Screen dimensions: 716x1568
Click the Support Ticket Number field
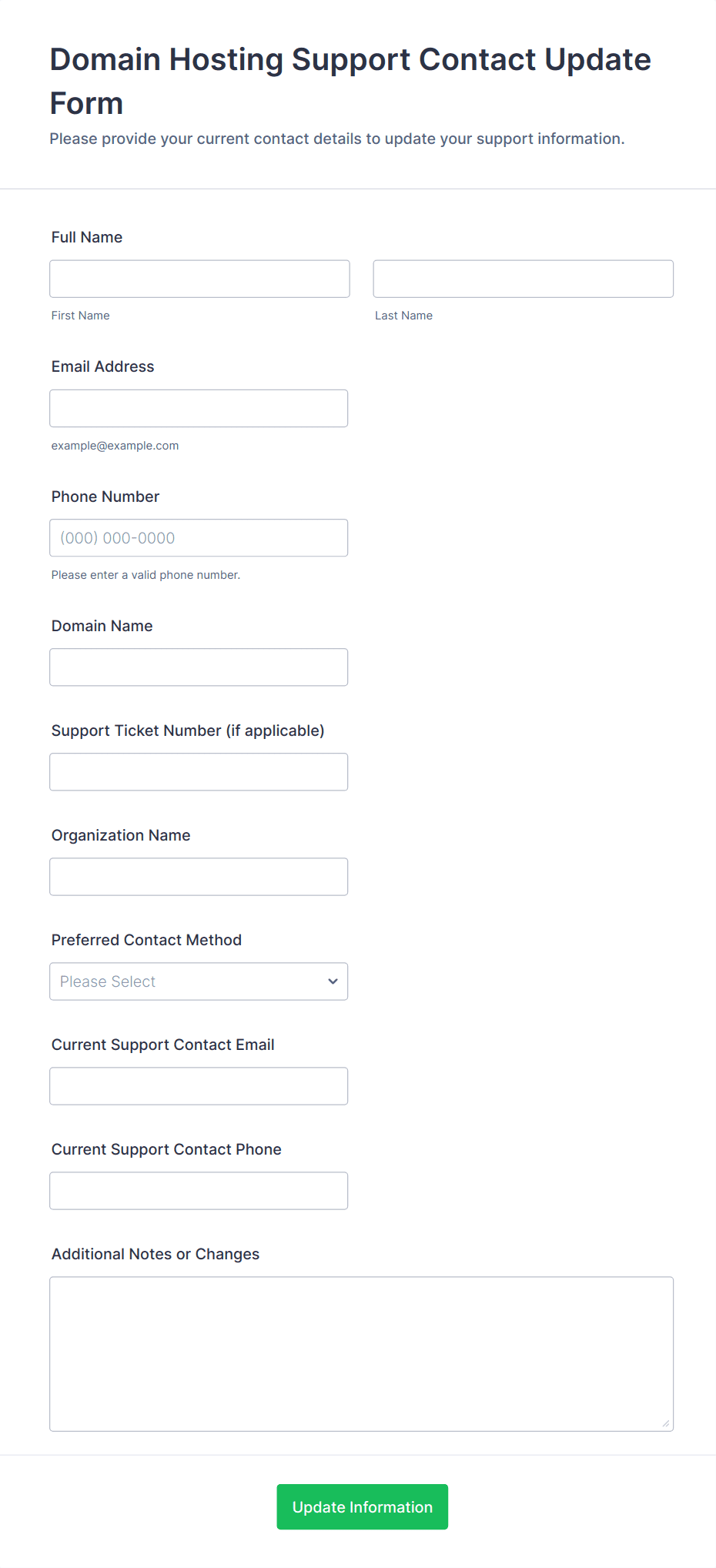tap(199, 772)
